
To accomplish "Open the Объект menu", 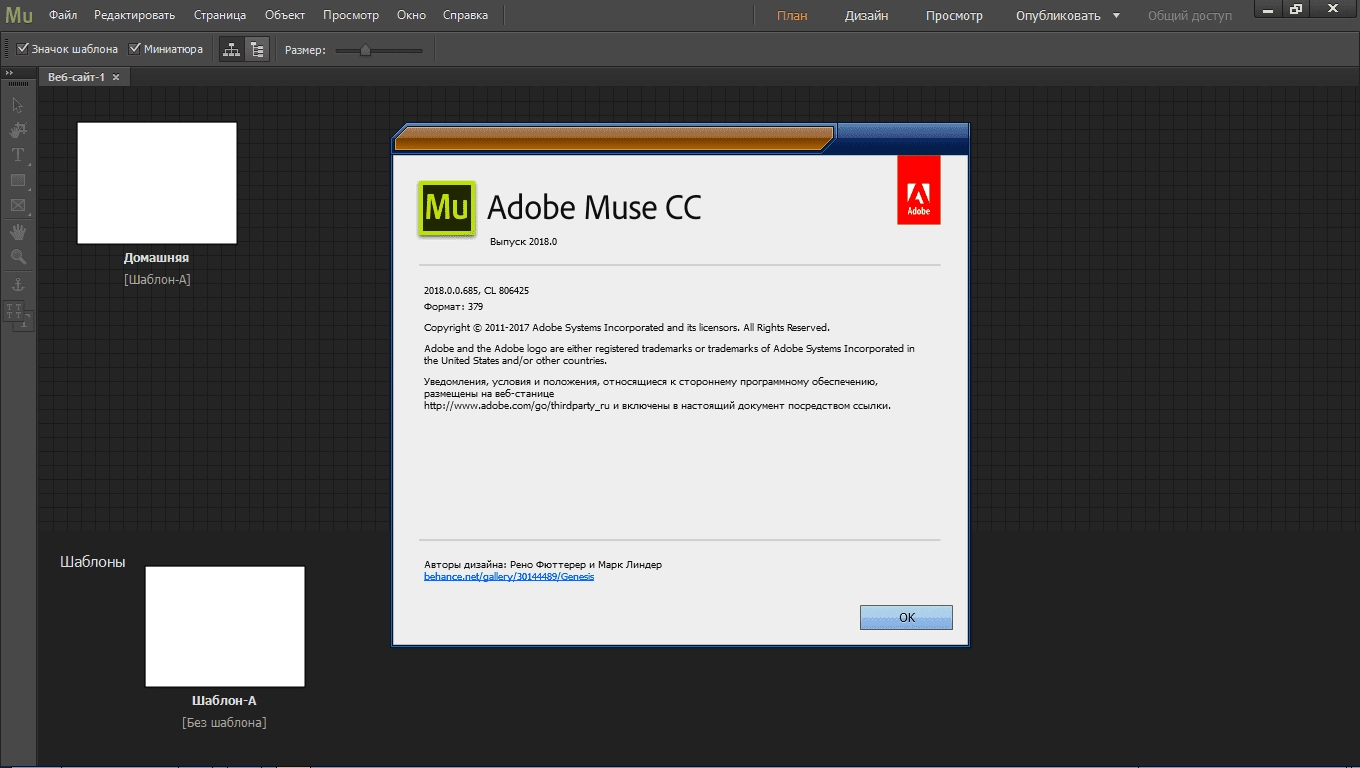I will [x=285, y=15].
